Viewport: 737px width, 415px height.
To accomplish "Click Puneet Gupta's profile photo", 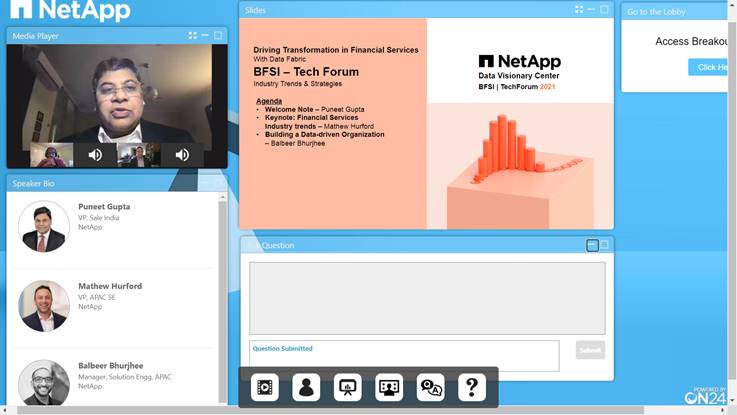I will 44,227.
